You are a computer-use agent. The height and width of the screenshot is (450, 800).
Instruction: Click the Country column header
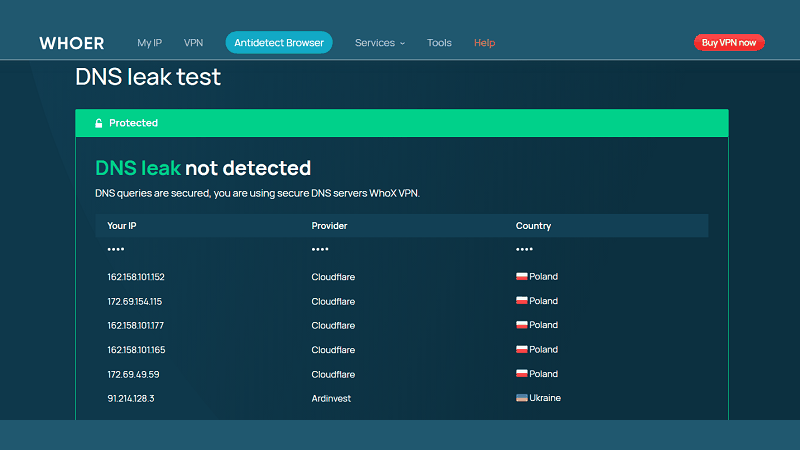pyautogui.click(x=533, y=226)
